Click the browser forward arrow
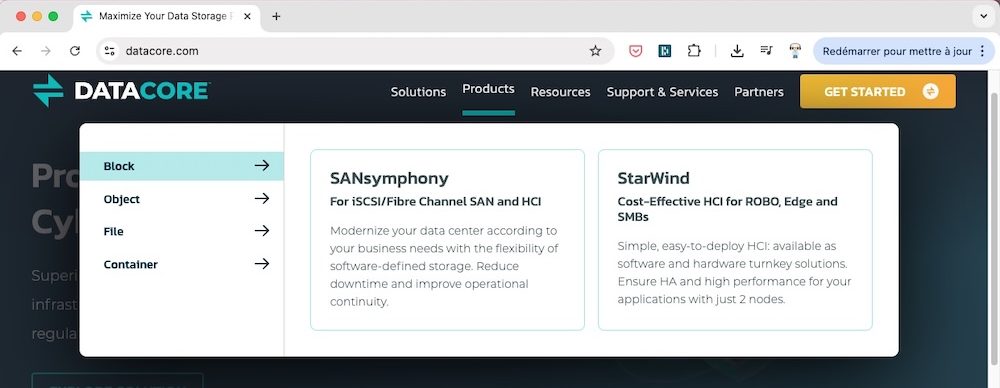1000x388 pixels. (x=45, y=51)
